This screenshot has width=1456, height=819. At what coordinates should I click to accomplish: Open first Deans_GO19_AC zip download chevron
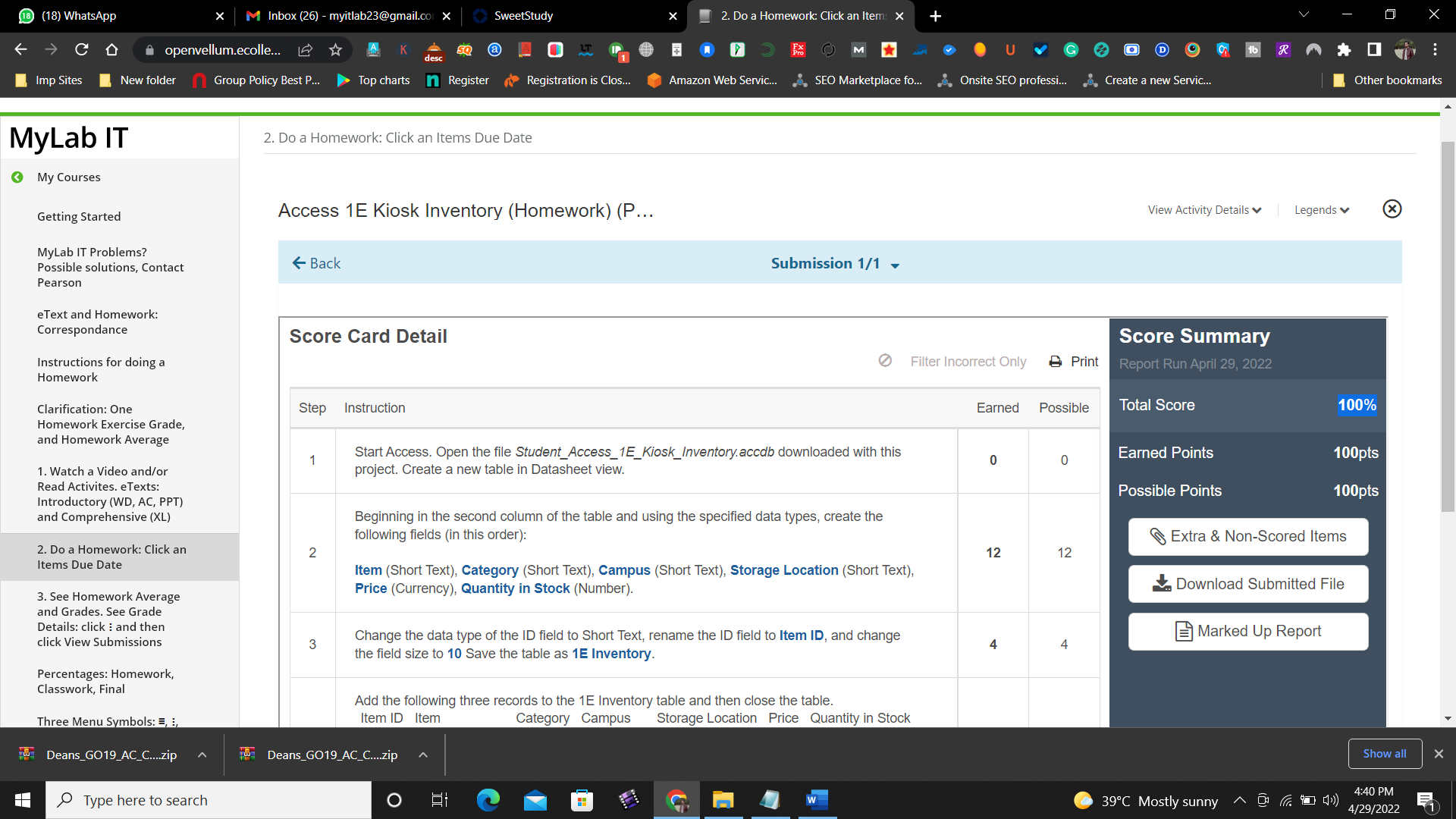tap(202, 755)
